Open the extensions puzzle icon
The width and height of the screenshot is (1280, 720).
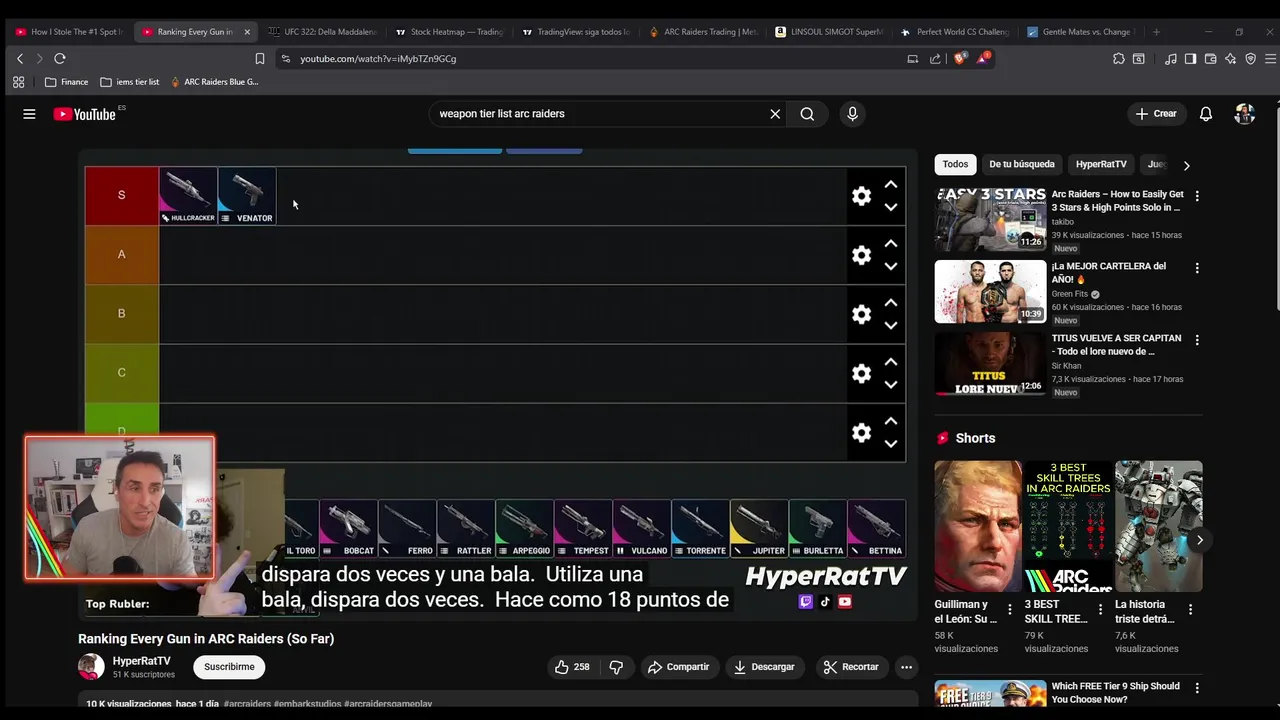[1119, 59]
